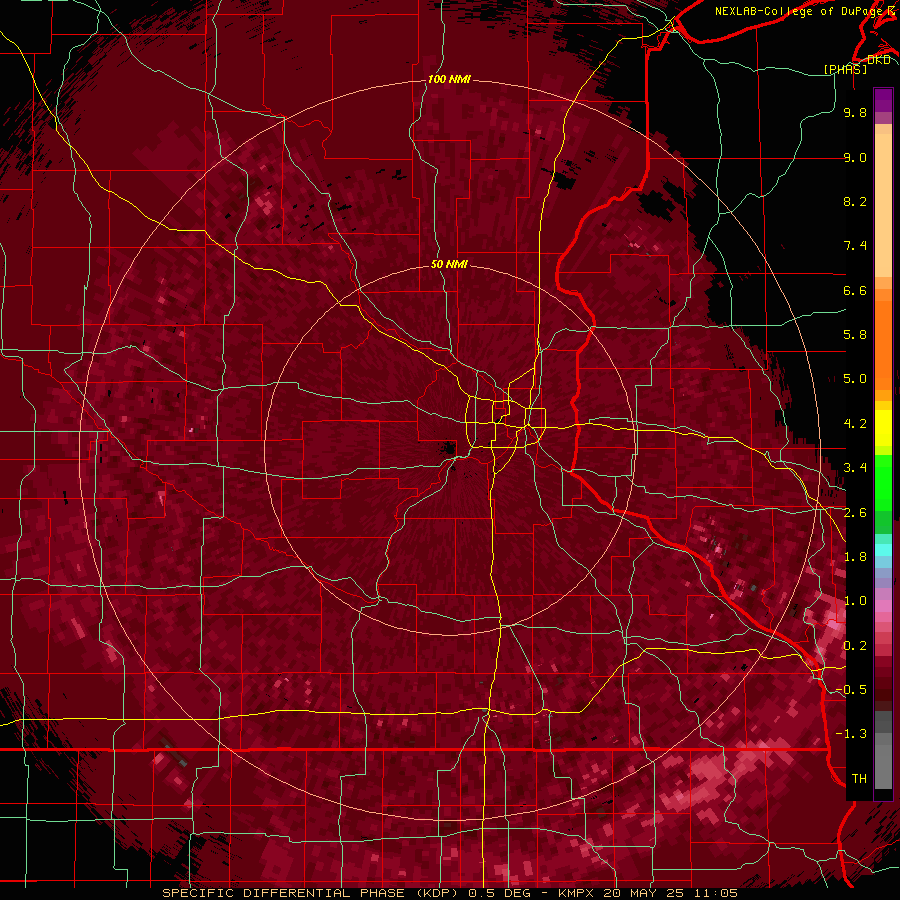Click the yellow segment of the color bar
Image resolution: width=900 pixels, height=900 pixels.
(x=883, y=428)
